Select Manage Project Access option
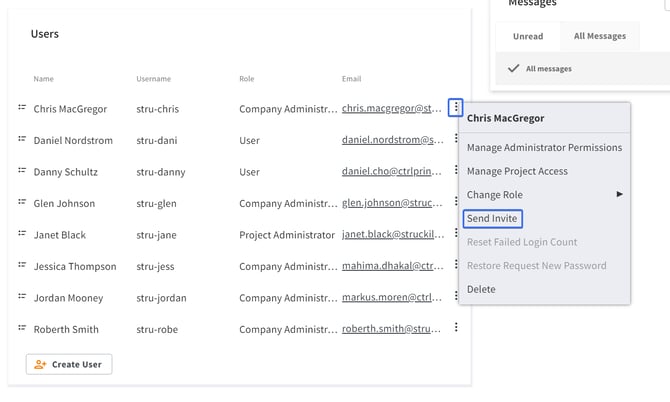This screenshot has height=402, width=670. [517, 171]
